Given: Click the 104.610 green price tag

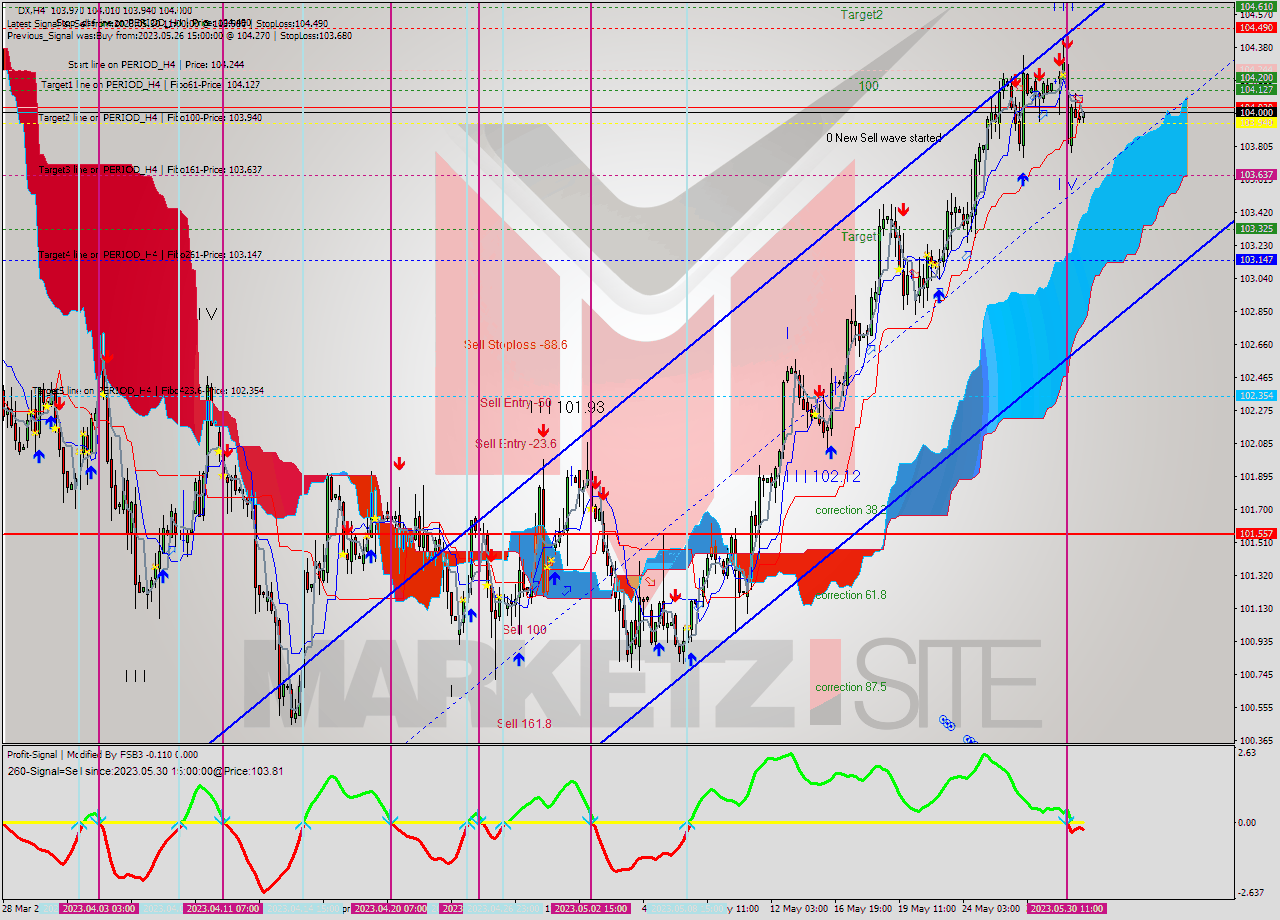Looking at the screenshot, I should (x=1256, y=6).
